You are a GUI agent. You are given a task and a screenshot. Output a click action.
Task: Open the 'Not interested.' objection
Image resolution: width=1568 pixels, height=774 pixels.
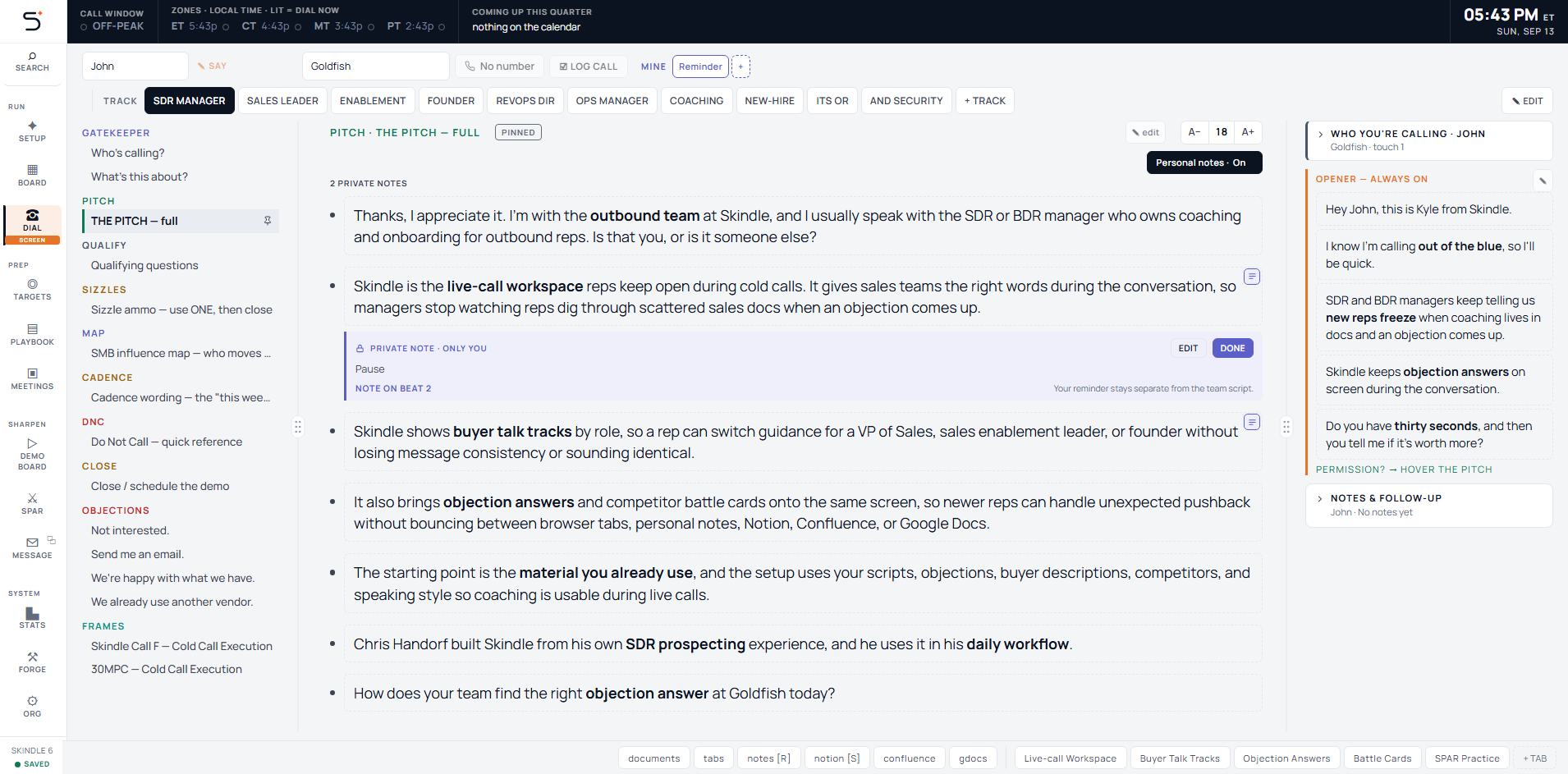click(130, 530)
